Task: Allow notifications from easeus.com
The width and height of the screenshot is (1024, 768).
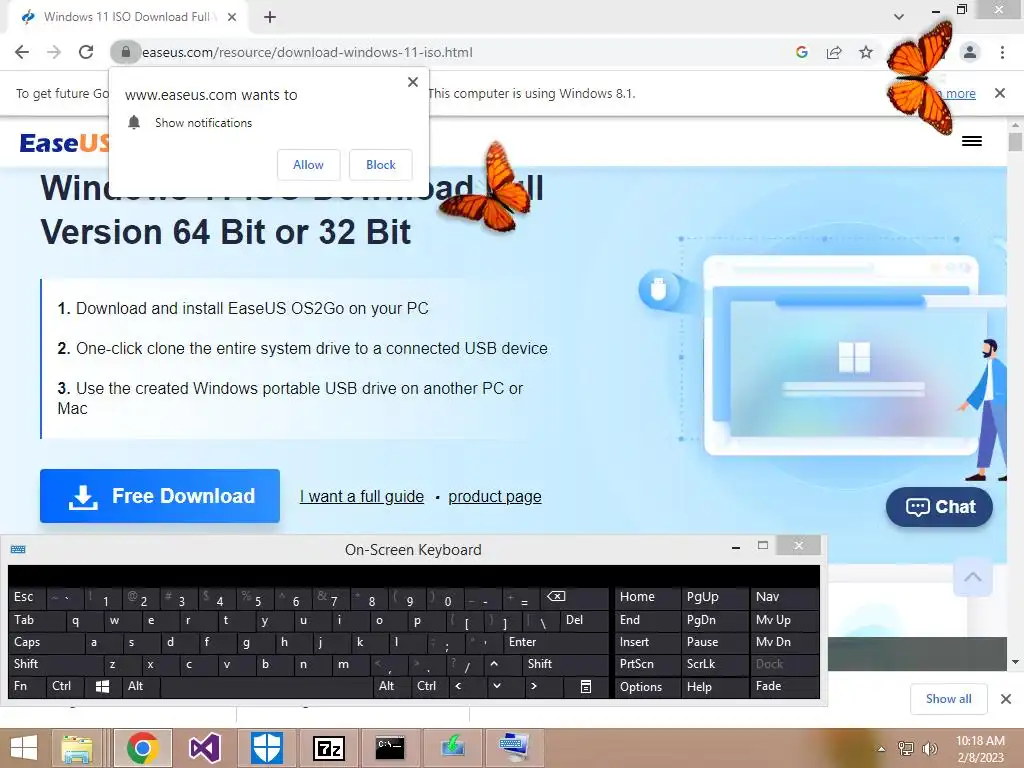Action: tap(308, 165)
